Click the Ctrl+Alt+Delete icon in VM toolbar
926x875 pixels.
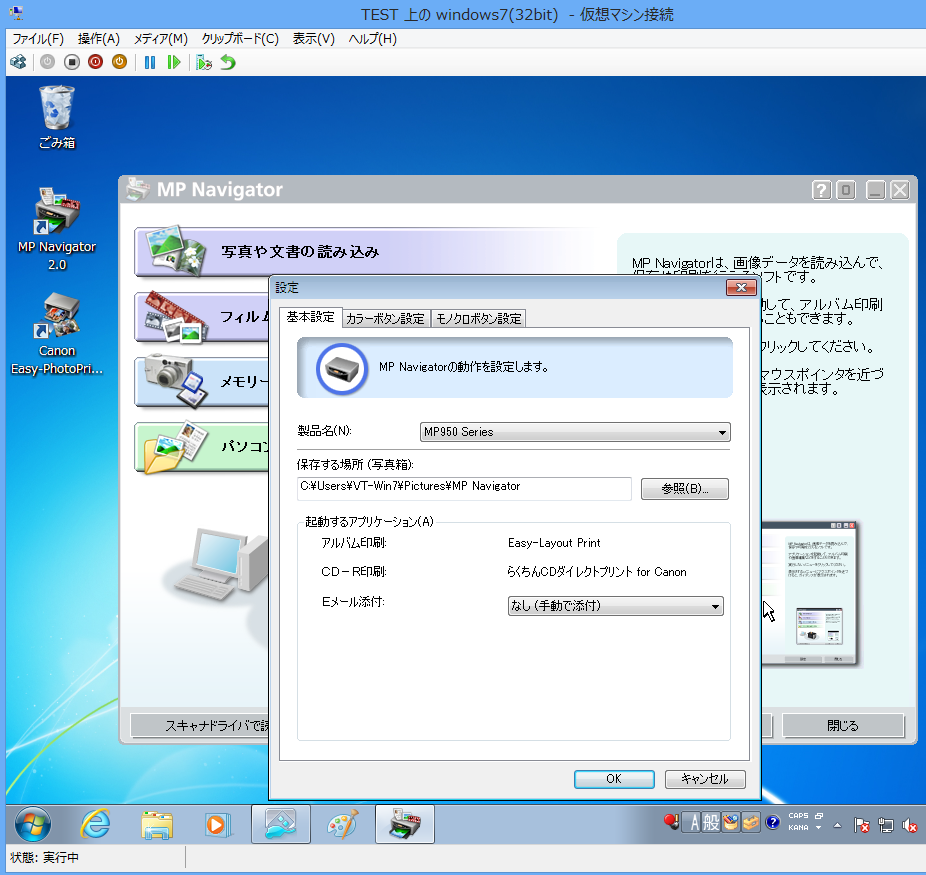[x=18, y=62]
